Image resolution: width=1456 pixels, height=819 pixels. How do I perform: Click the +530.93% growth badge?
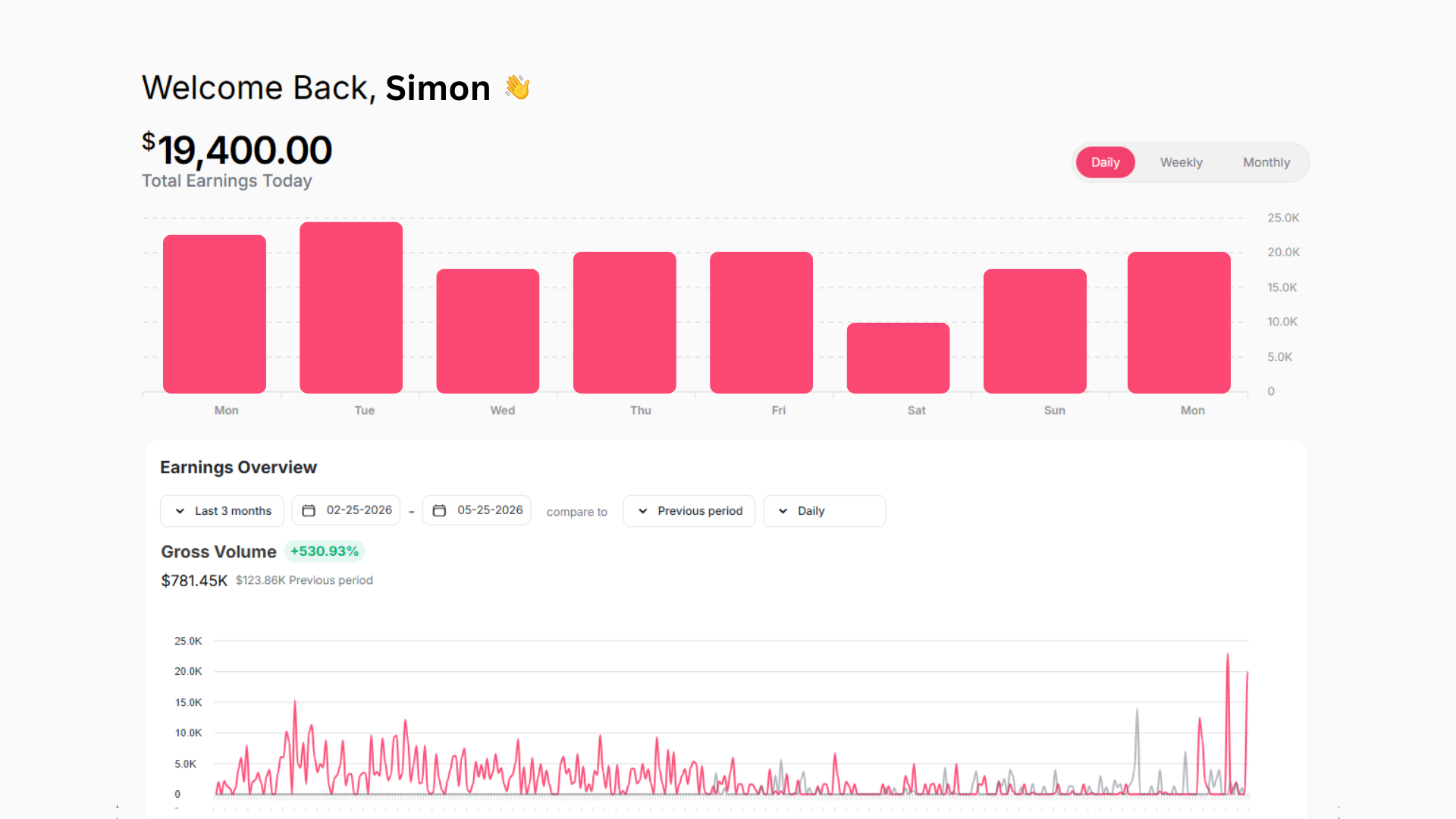point(325,551)
